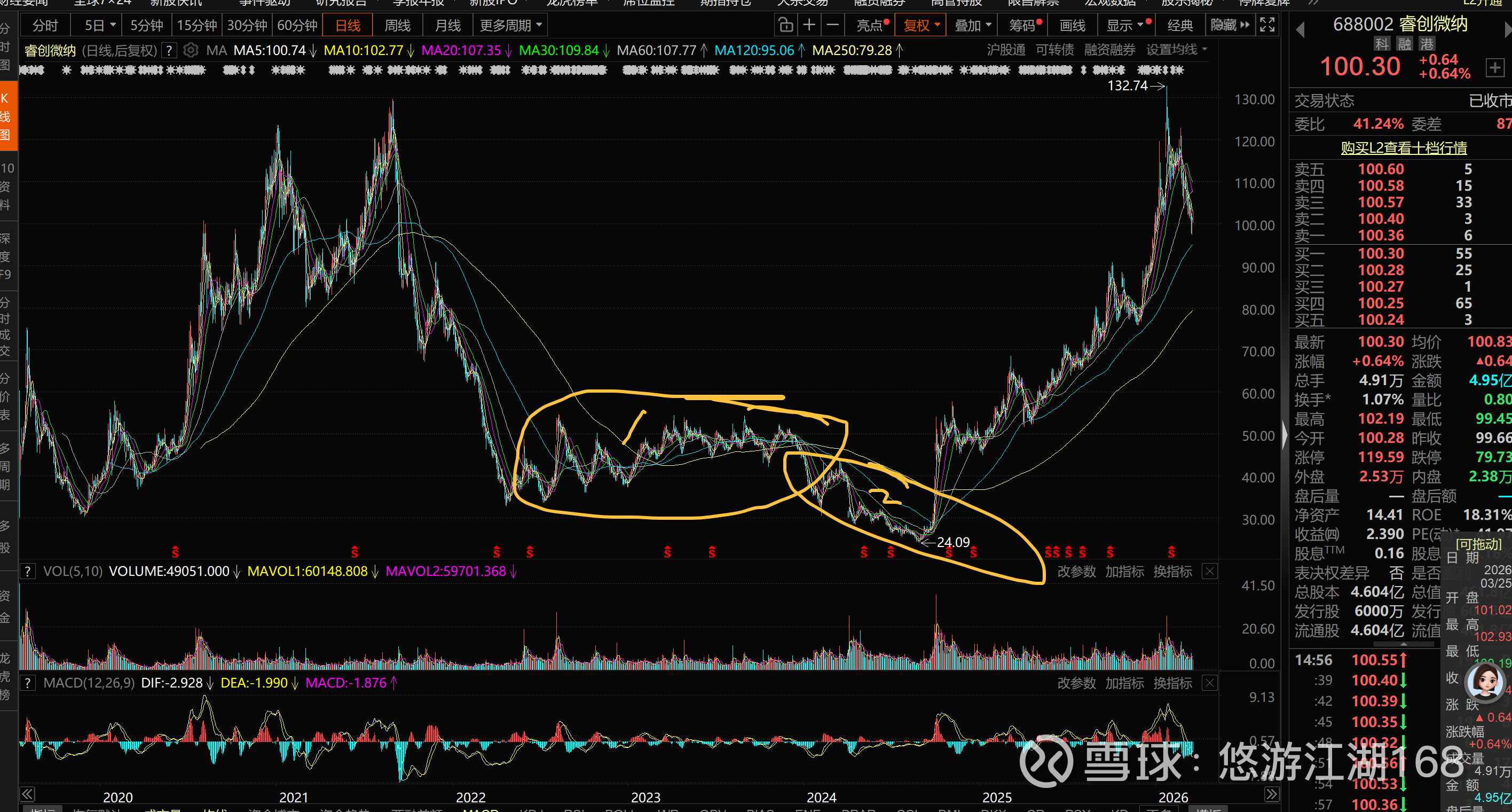Enter fullscreen chart mode icon

click(x=1267, y=25)
